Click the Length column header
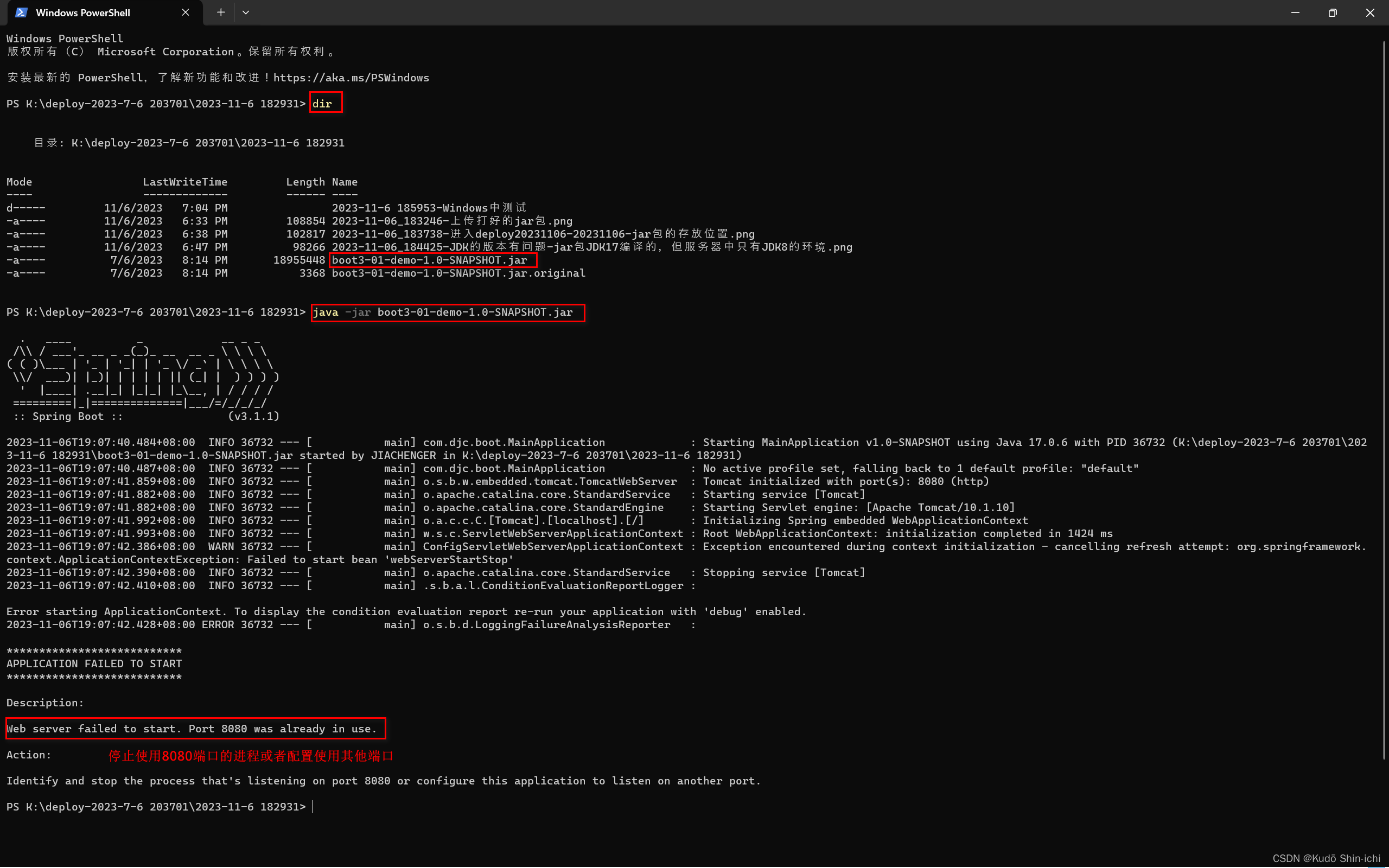This screenshot has height=868, width=1389. point(305,182)
